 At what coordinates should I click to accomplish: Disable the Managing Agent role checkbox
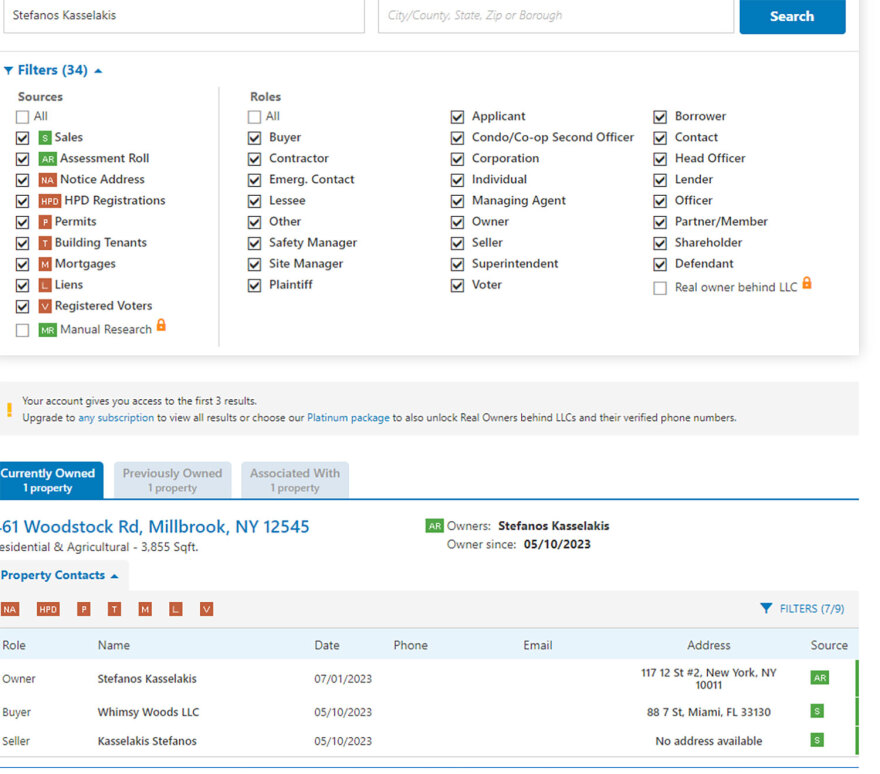(x=457, y=201)
